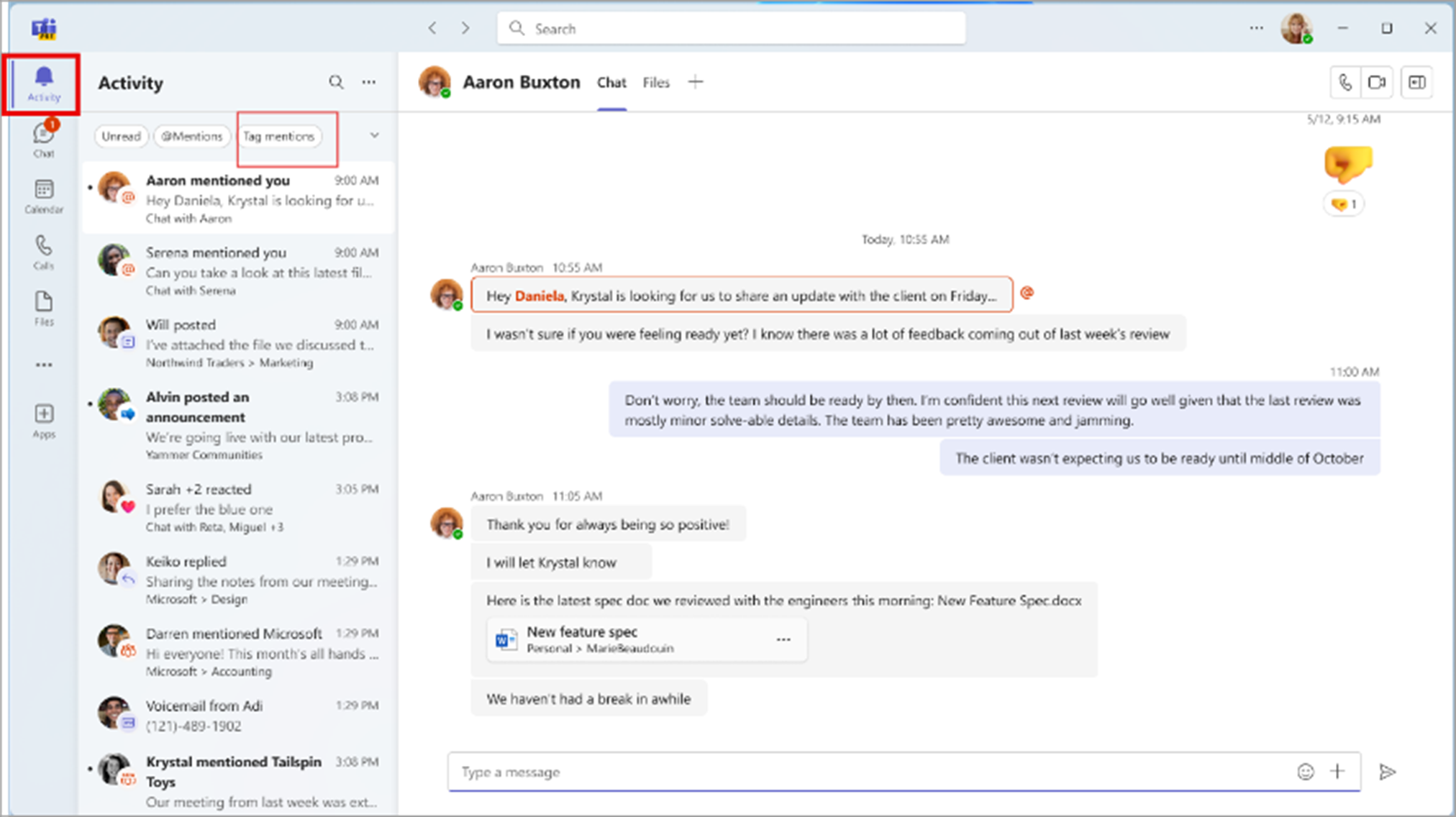Search within the Activity feed
This screenshot has height=817, width=1456.
tap(336, 82)
